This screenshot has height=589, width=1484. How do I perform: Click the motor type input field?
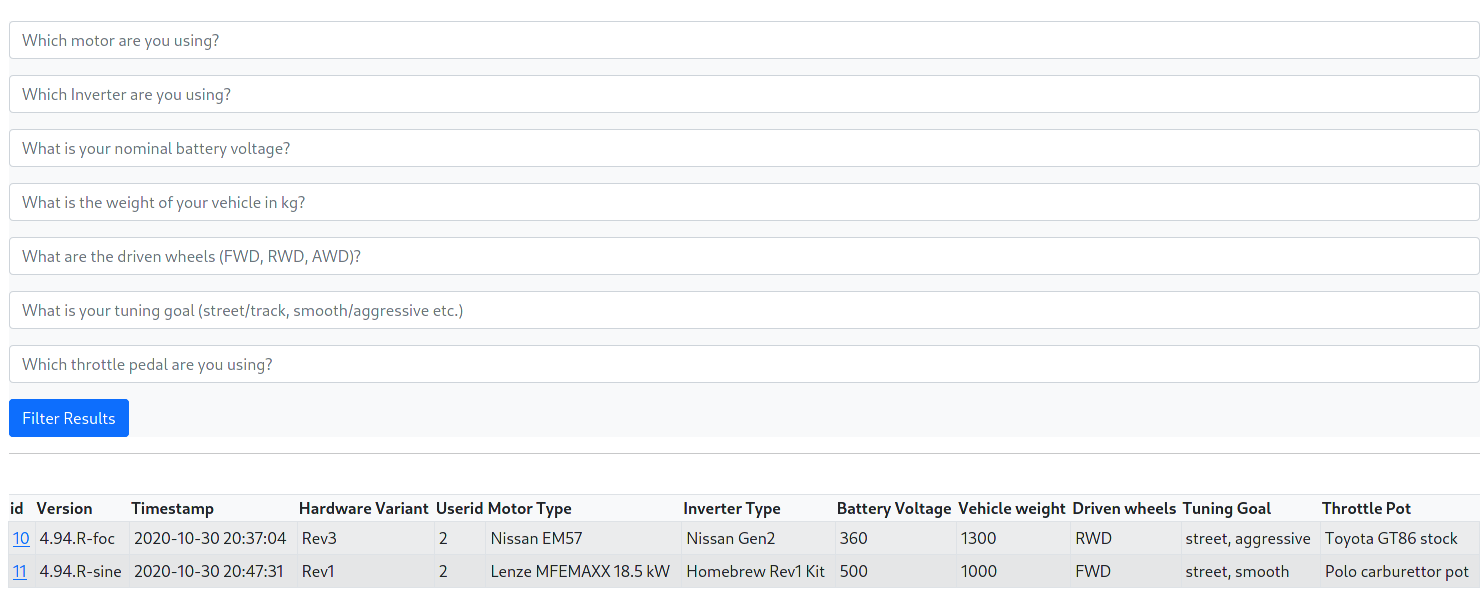coord(743,41)
